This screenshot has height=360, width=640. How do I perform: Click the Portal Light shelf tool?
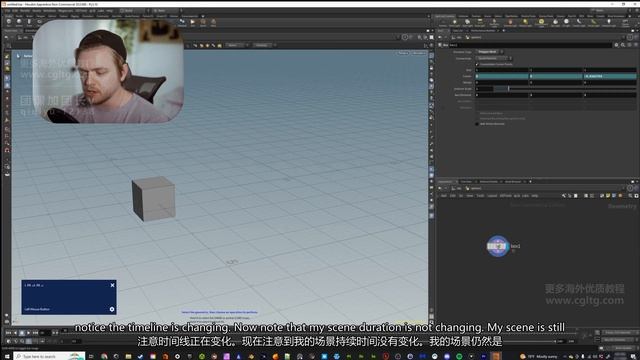[593, 22]
